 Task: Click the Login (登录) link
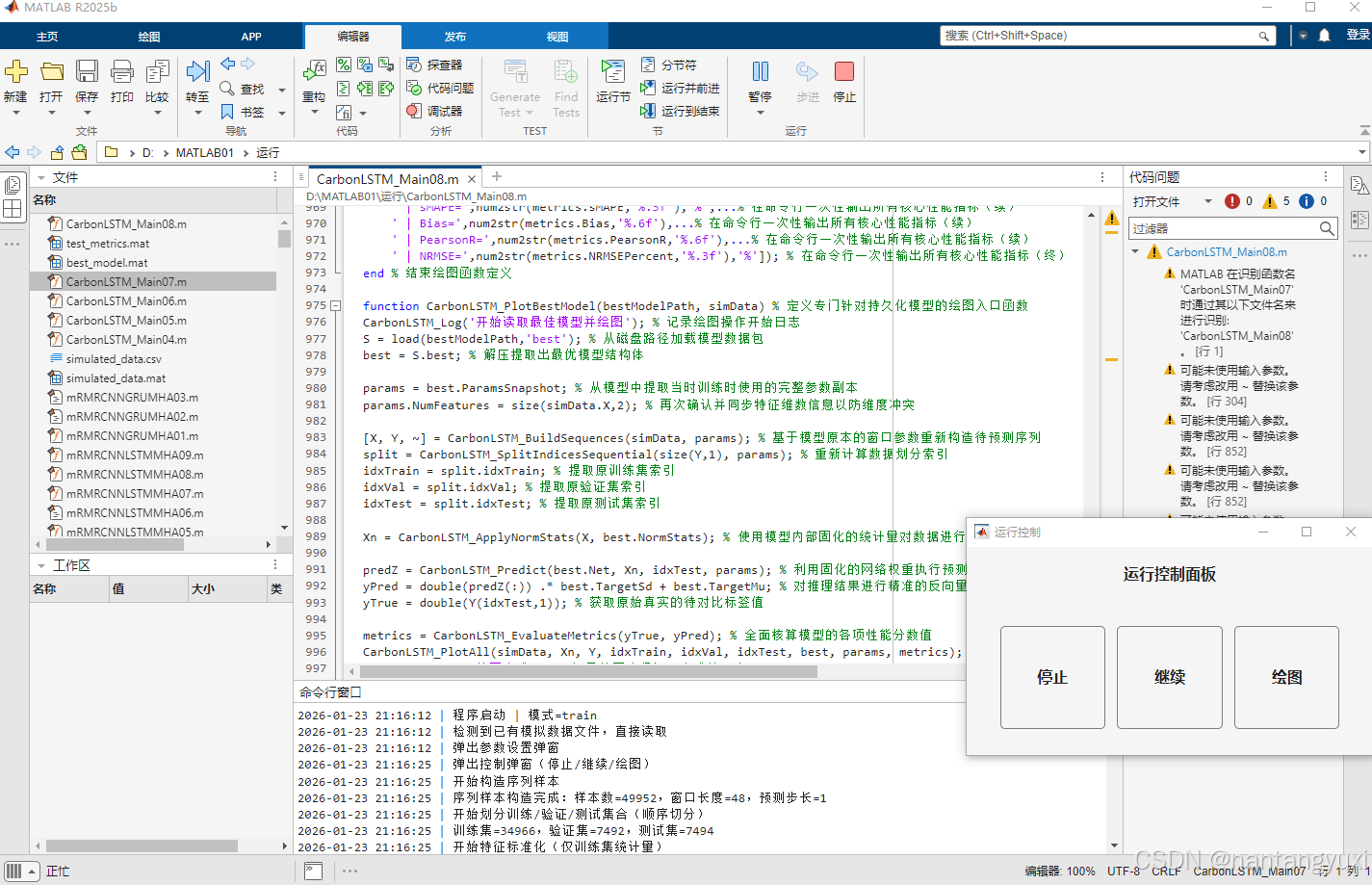[x=1359, y=35]
